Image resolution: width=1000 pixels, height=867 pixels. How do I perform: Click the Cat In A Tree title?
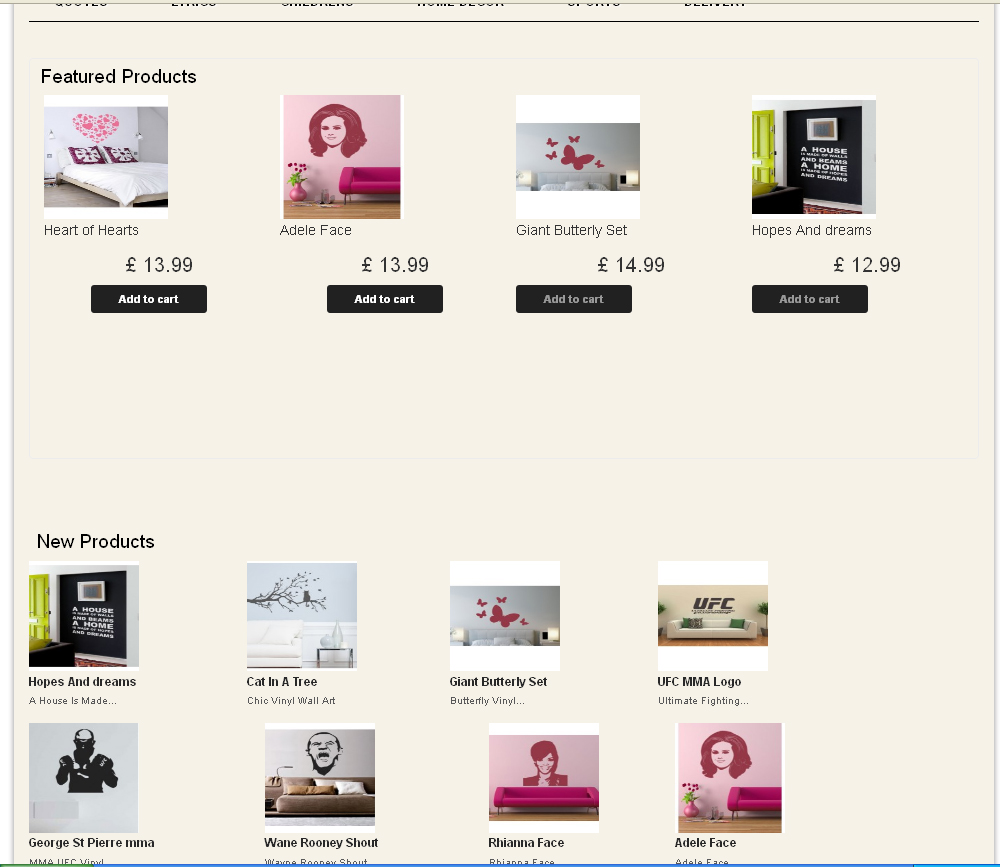pos(282,682)
